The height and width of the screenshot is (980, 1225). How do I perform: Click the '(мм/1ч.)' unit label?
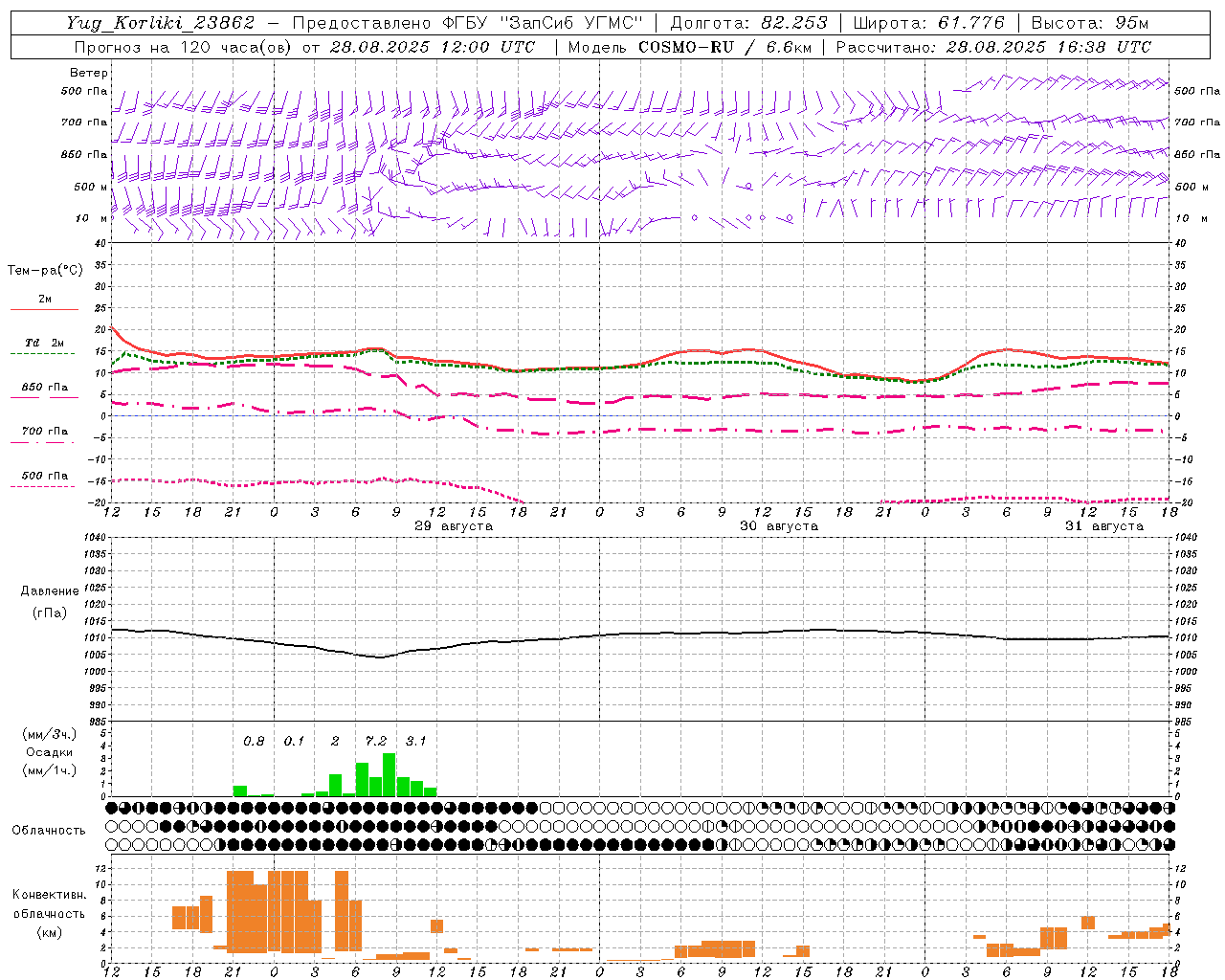point(50,770)
